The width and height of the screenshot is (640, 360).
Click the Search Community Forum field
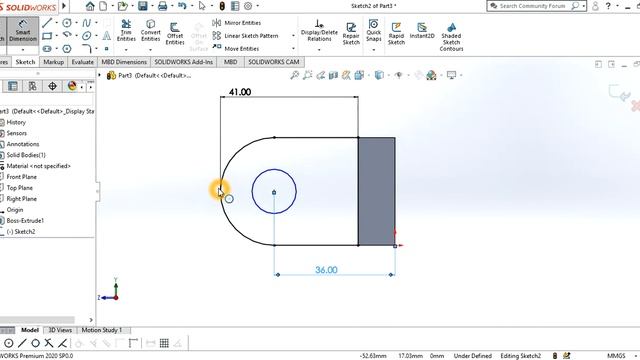coord(532,6)
